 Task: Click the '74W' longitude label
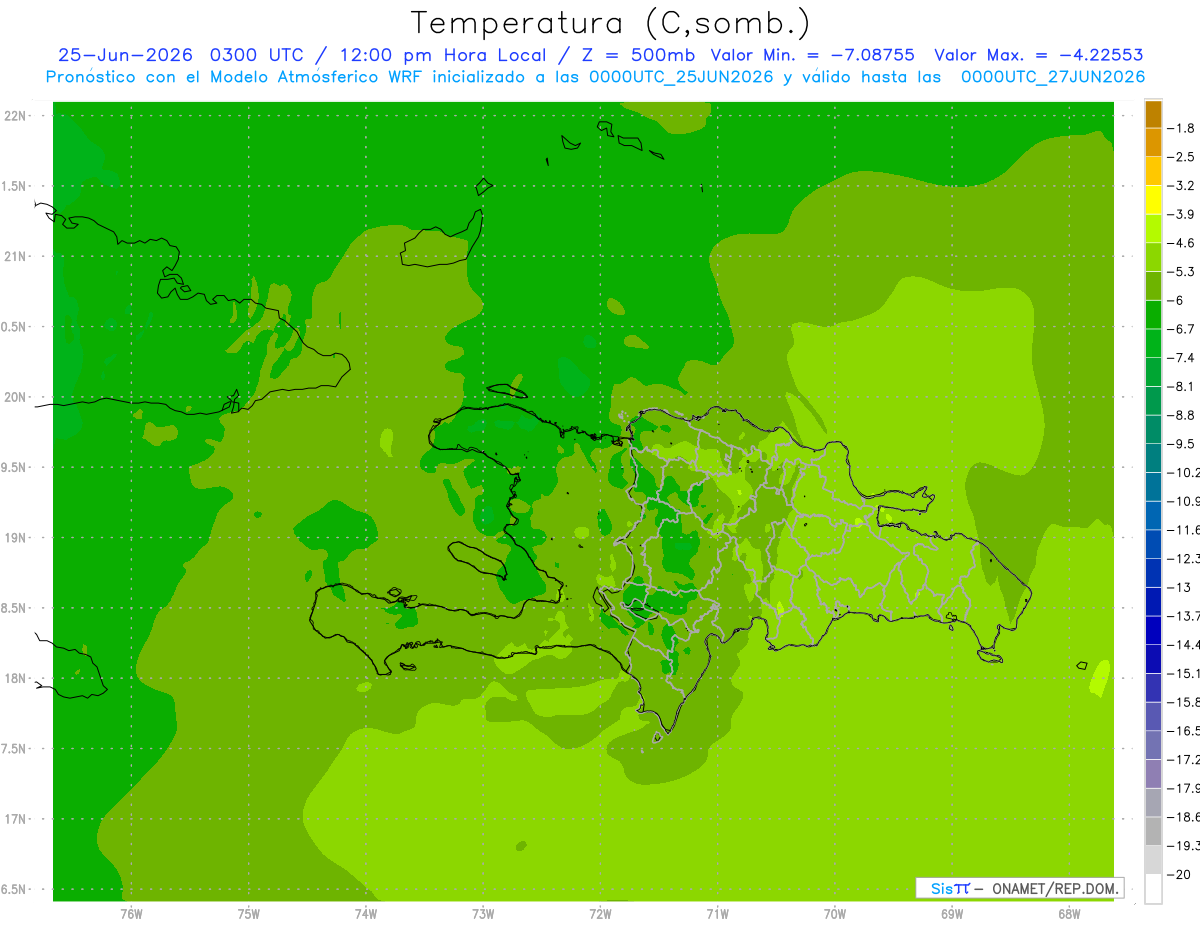[x=365, y=913]
